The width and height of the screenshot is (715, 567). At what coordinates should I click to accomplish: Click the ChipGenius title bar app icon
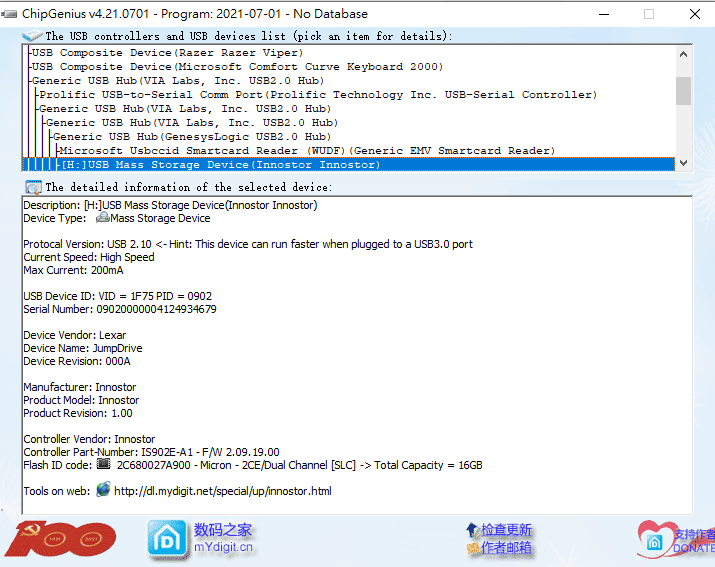[9, 14]
